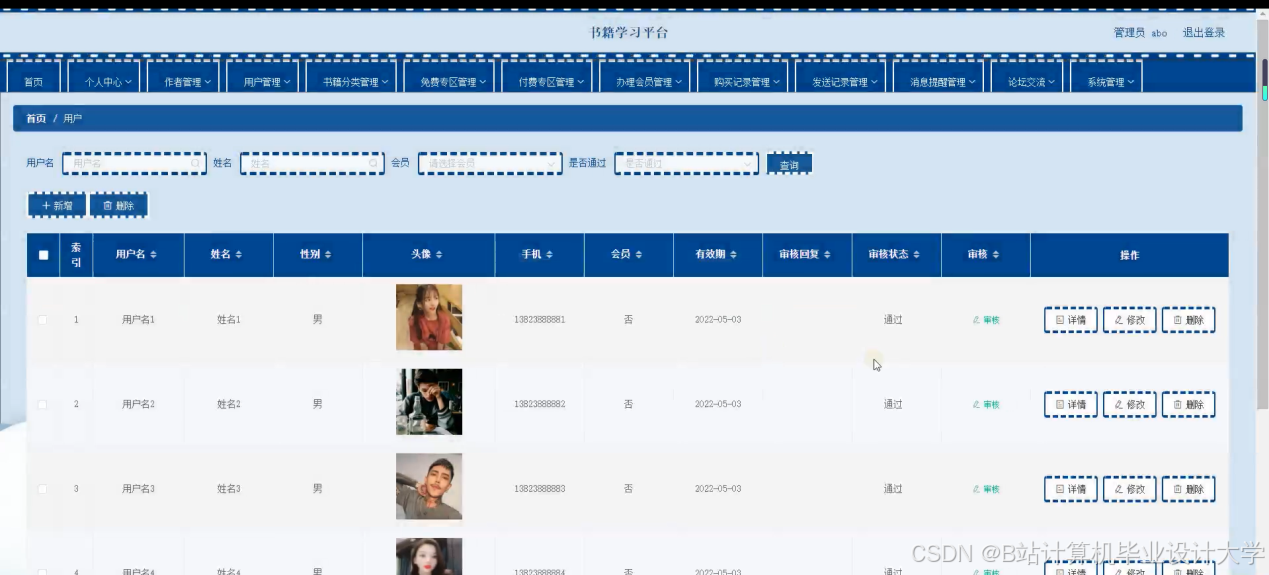This screenshot has width=1269, height=575.
Task: Open 详情 for 用户名1 row
Action: click(x=1071, y=320)
